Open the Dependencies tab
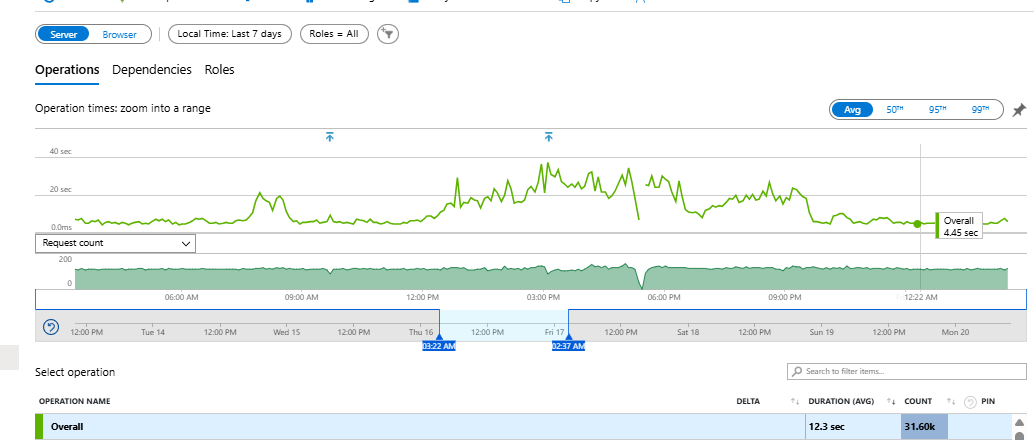The image size is (1034, 440). pos(152,69)
